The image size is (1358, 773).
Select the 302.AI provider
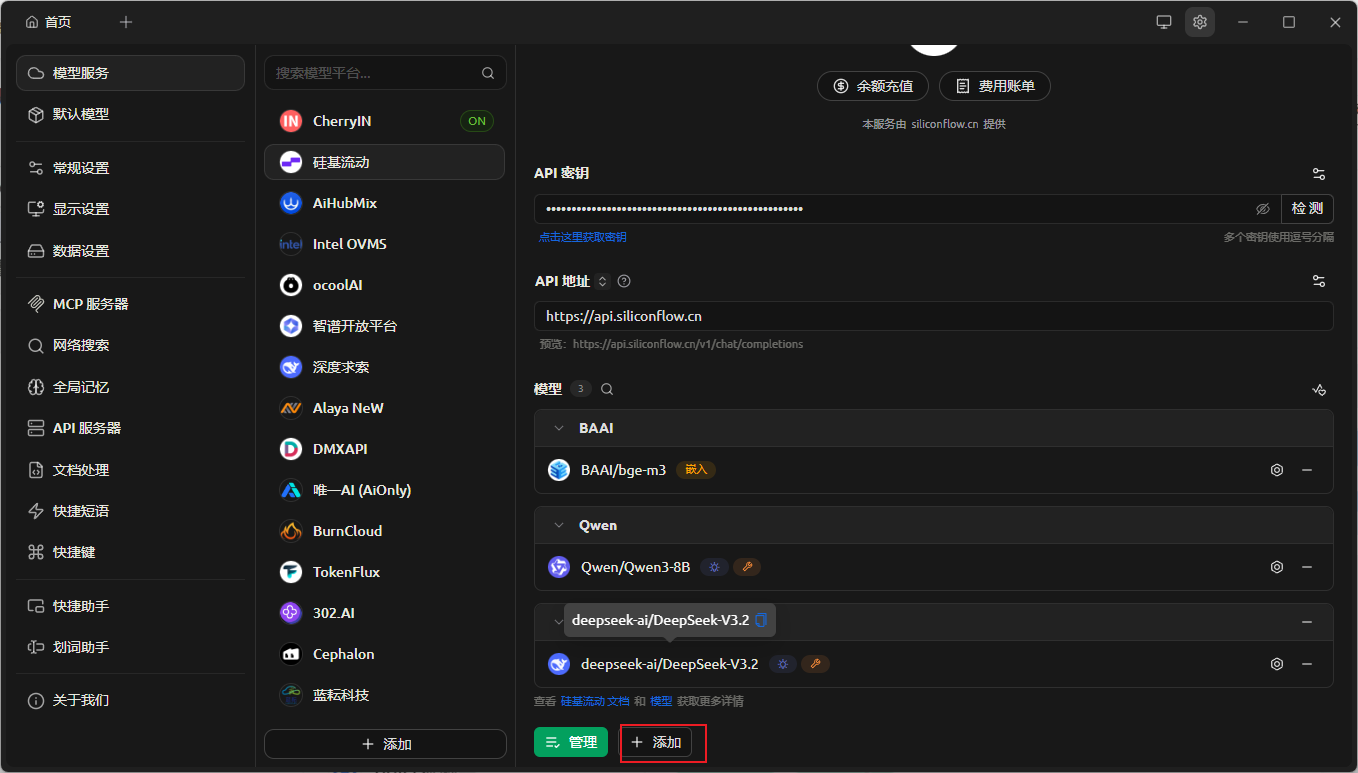pos(385,613)
